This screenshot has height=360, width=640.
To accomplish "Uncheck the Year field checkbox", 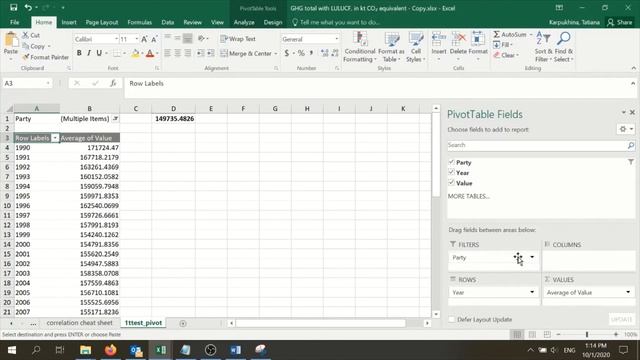I will 451,172.
